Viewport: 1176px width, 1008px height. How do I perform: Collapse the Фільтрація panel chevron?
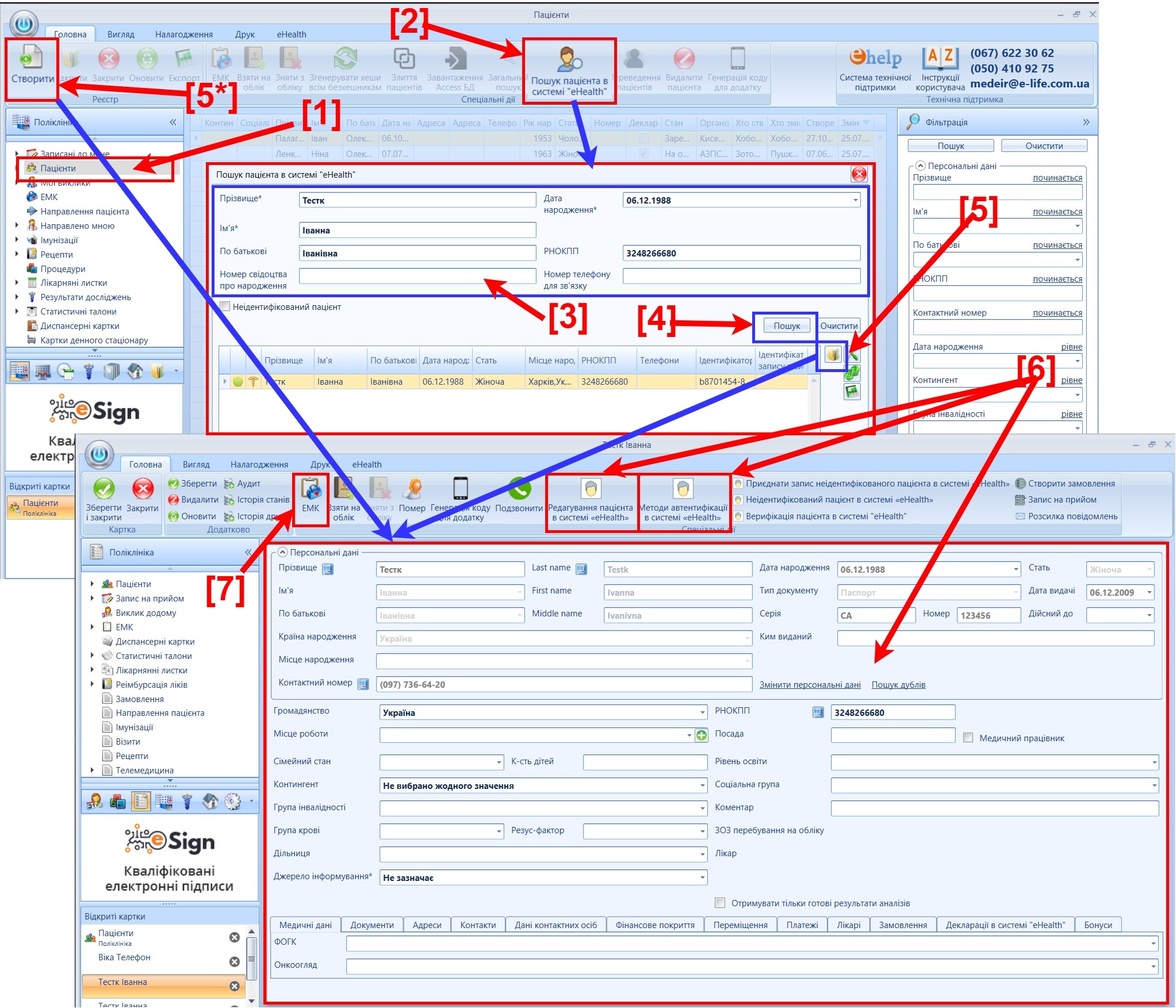pyautogui.click(x=1086, y=122)
